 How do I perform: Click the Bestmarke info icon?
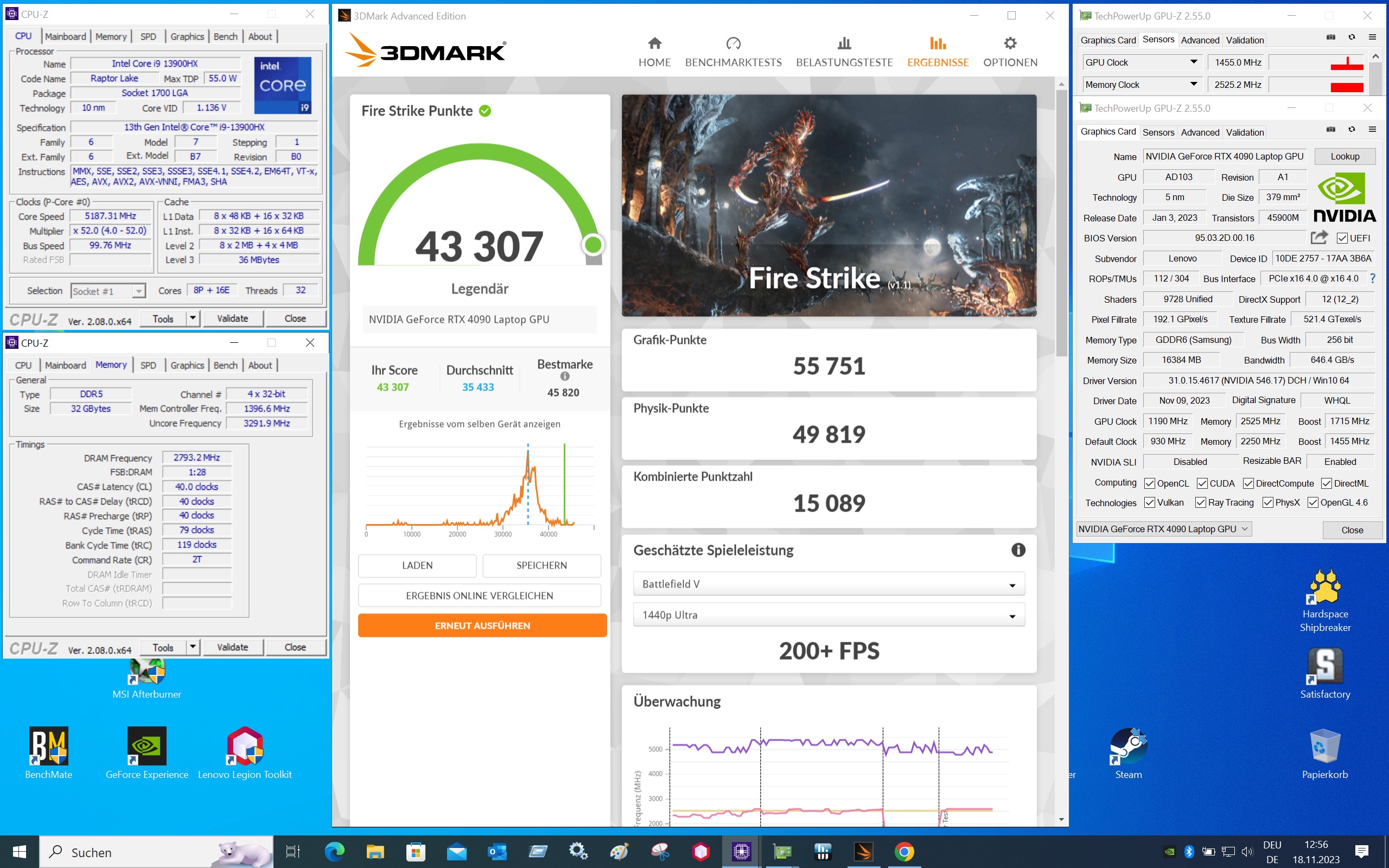(x=565, y=376)
